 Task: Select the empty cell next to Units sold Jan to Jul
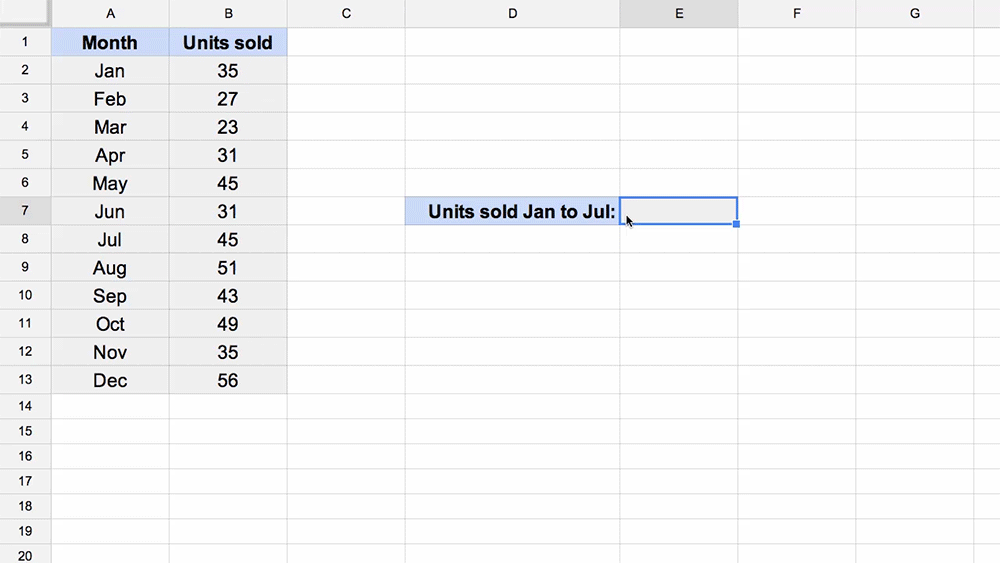click(x=679, y=211)
